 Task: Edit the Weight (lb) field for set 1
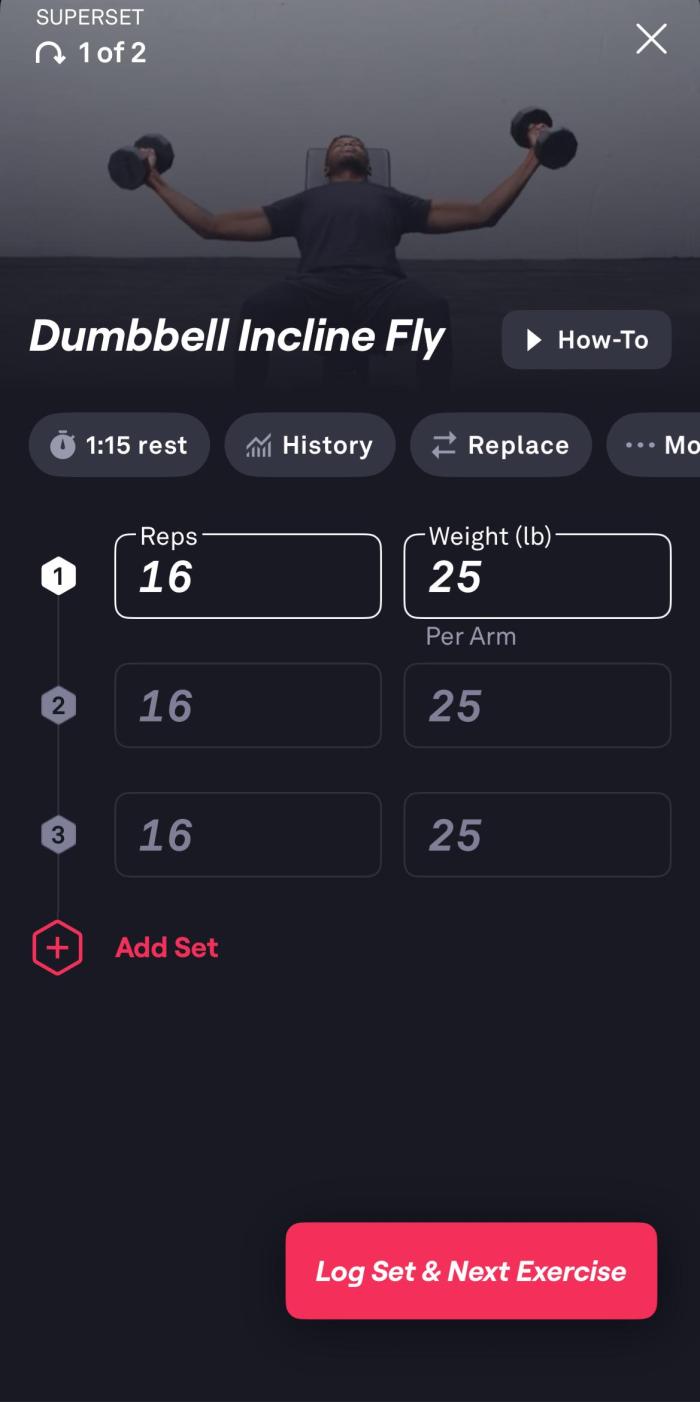click(x=537, y=576)
